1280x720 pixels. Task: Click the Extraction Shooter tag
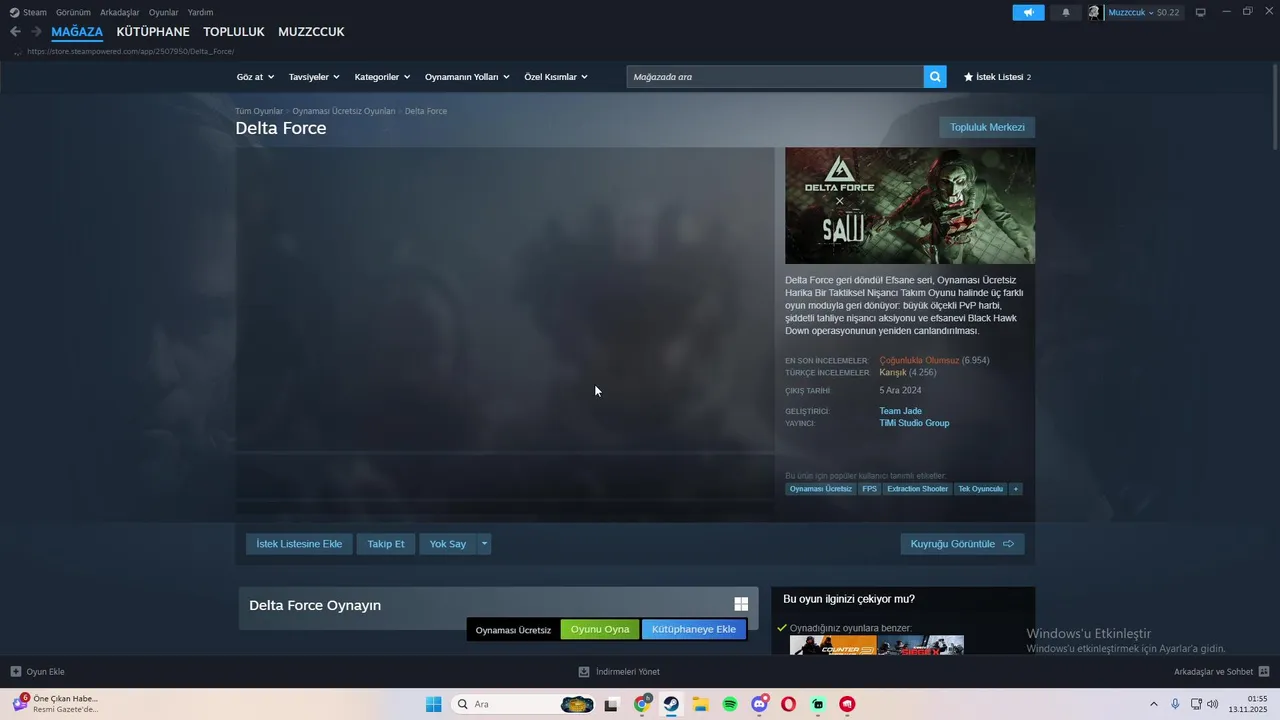pyautogui.click(x=918, y=489)
